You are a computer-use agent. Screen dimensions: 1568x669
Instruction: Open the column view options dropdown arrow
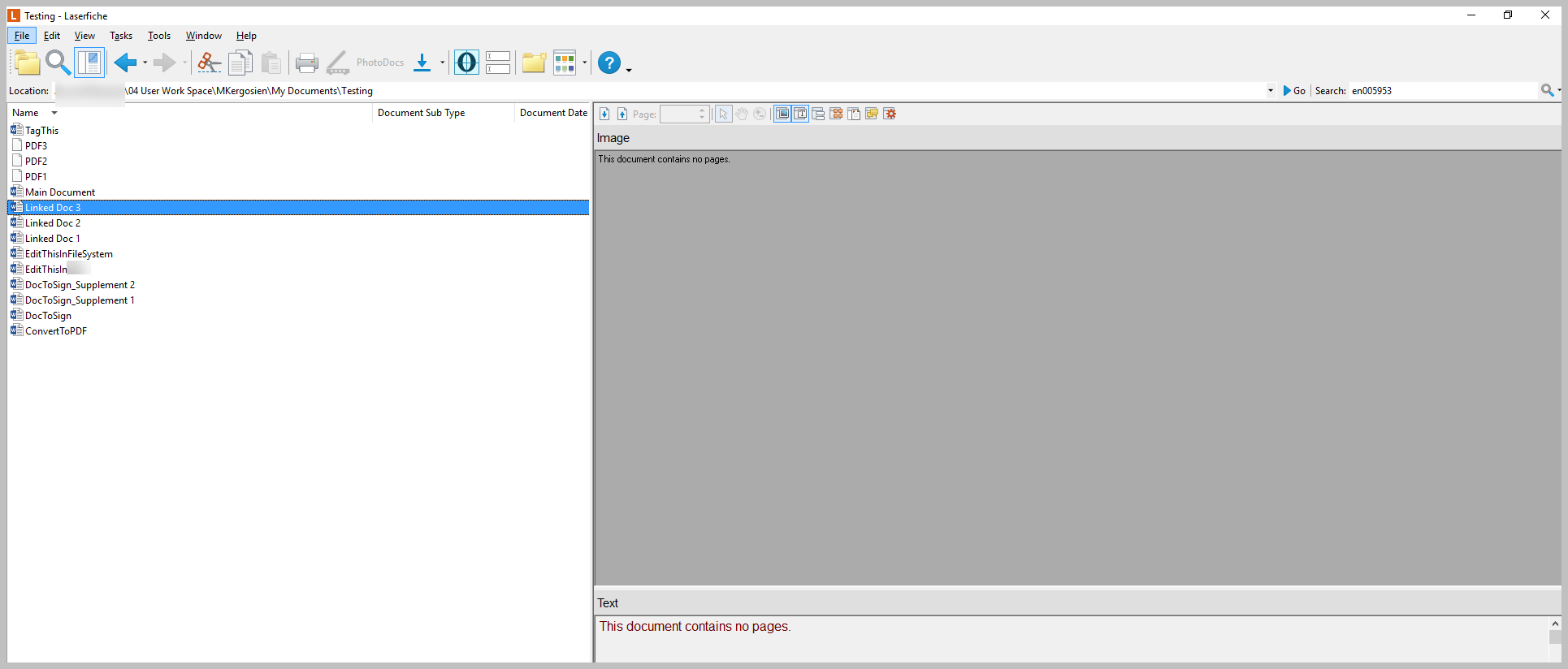[x=584, y=63]
